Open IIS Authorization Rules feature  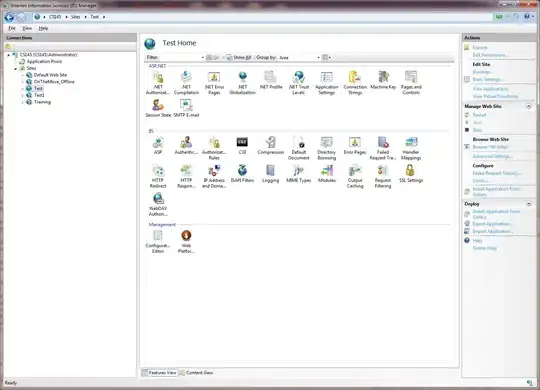click(x=214, y=148)
